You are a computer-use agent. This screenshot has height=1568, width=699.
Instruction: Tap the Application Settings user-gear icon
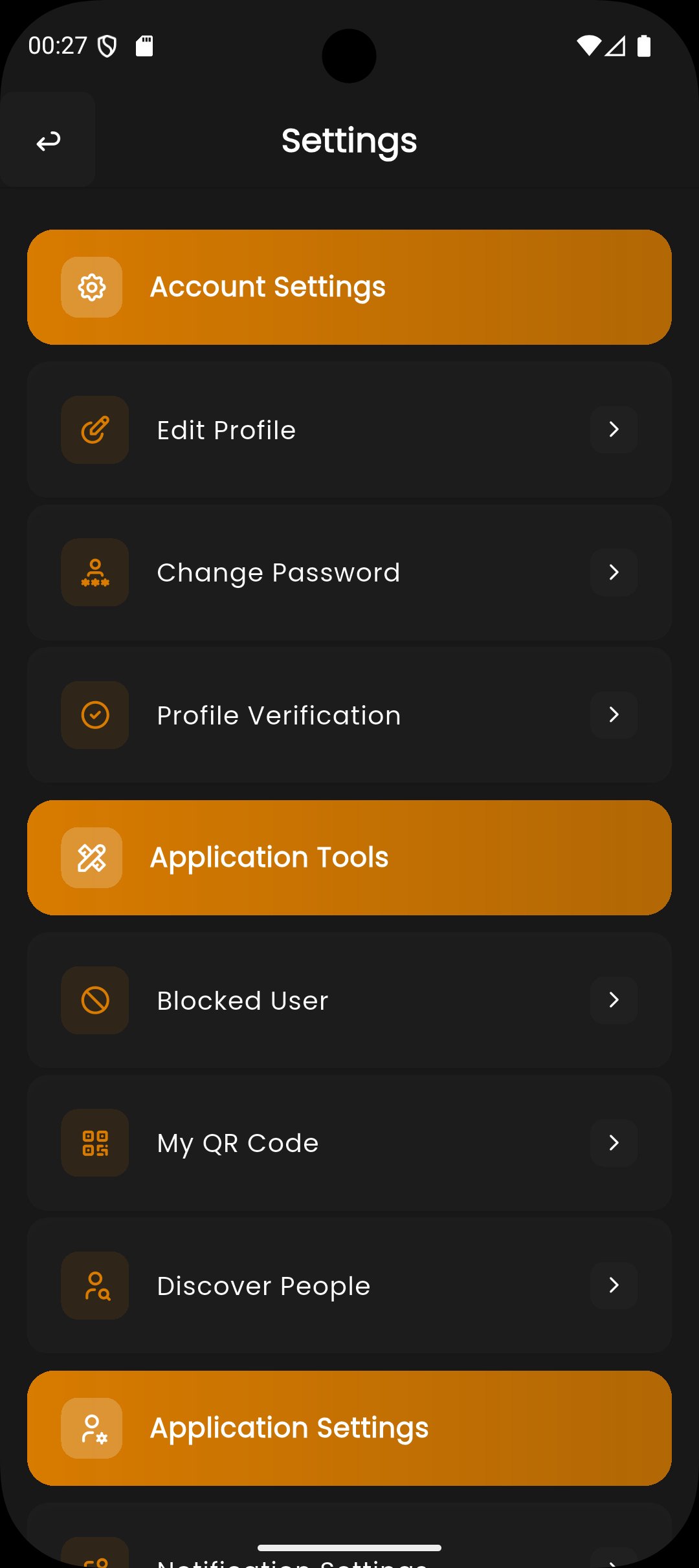coord(92,1428)
